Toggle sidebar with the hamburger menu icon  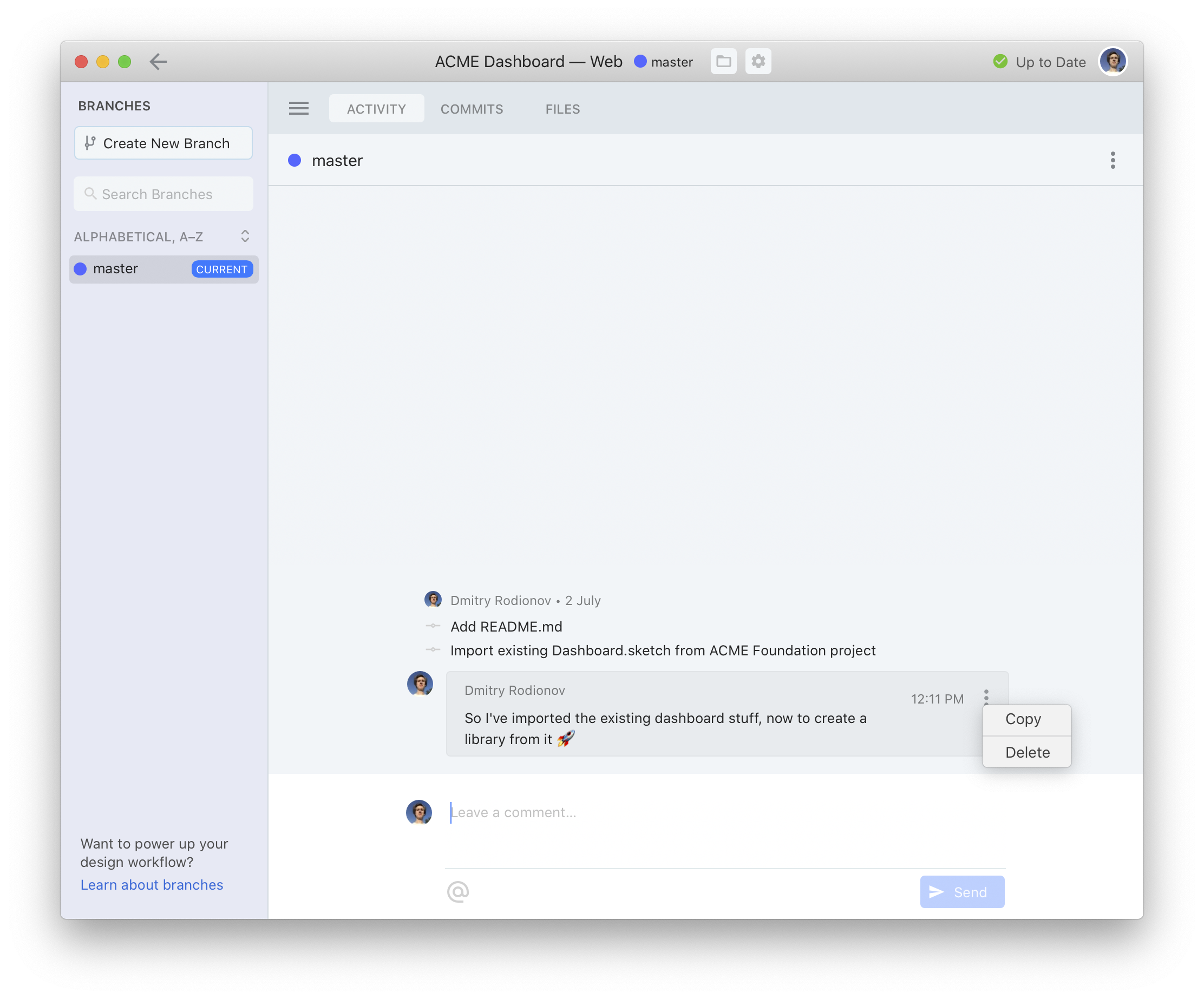[298, 108]
